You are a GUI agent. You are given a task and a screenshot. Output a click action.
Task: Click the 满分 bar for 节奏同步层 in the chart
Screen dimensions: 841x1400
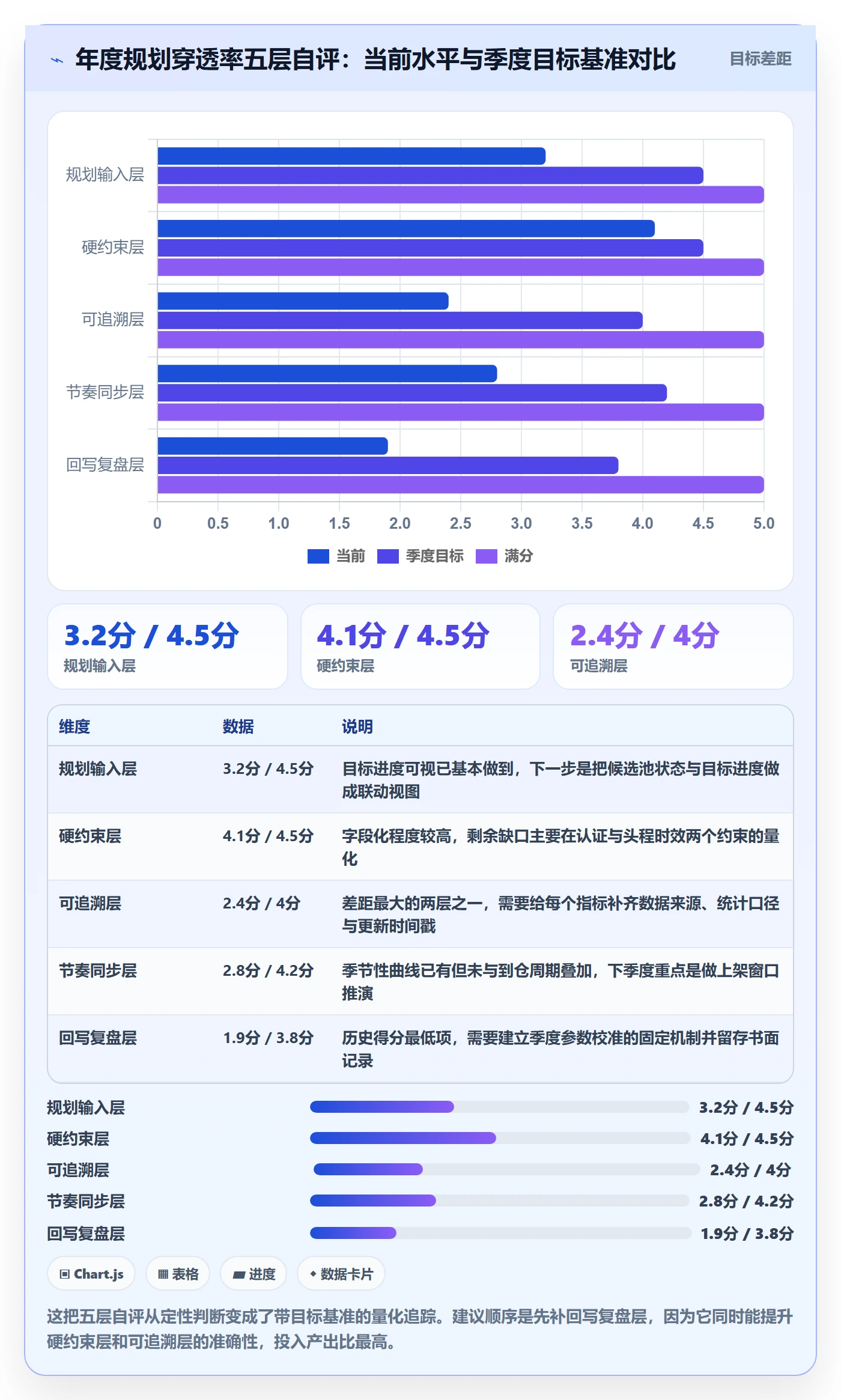pyautogui.click(x=461, y=412)
